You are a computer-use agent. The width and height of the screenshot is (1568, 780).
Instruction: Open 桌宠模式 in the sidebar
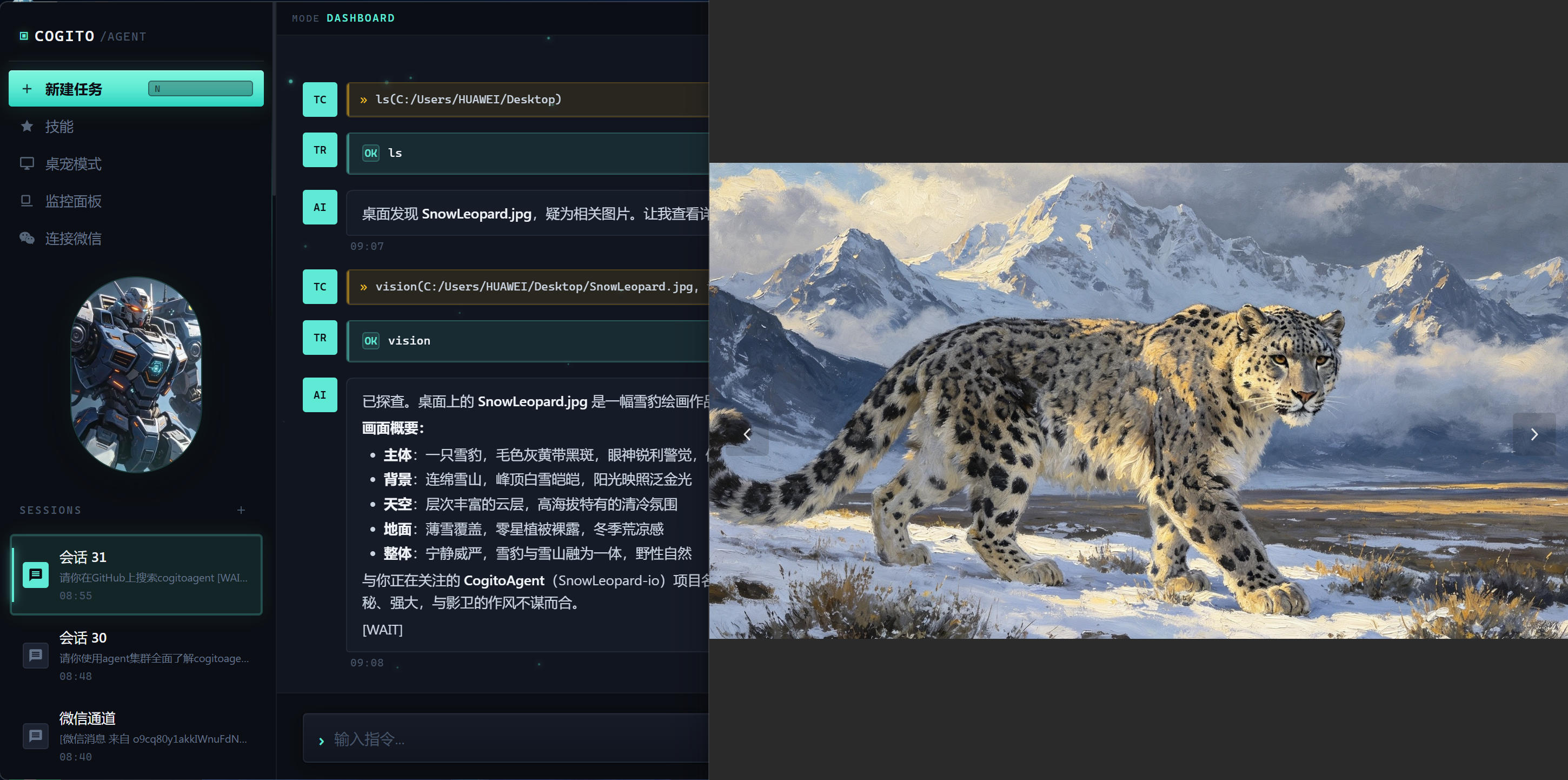coord(136,163)
